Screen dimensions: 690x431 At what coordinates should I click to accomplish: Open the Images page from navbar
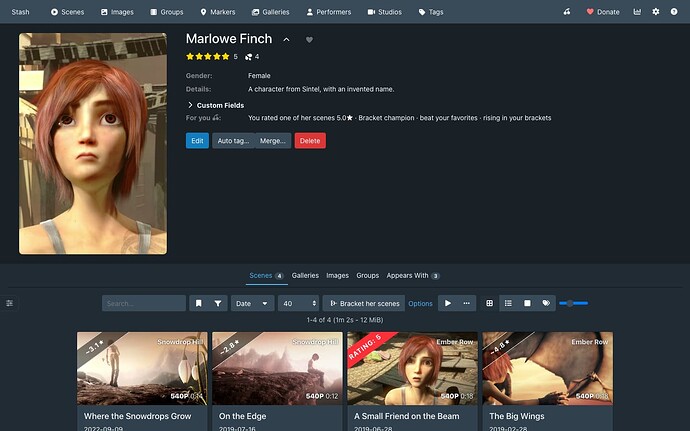117,12
